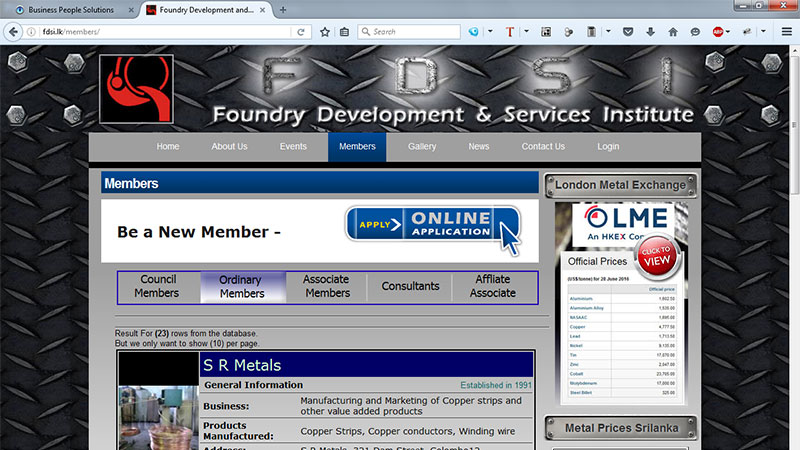
Task: Click Apply Online Application button
Action: tap(433, 225)
